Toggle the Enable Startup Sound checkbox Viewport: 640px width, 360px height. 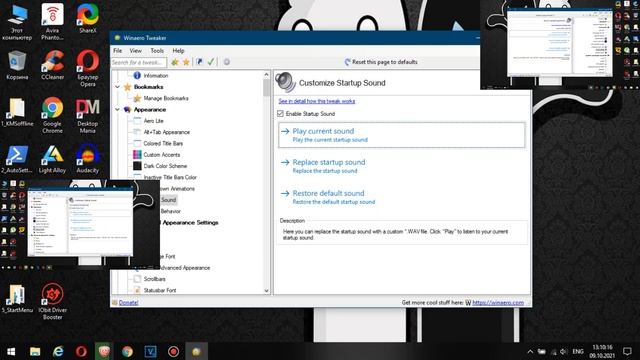click(x=280, y=113)
